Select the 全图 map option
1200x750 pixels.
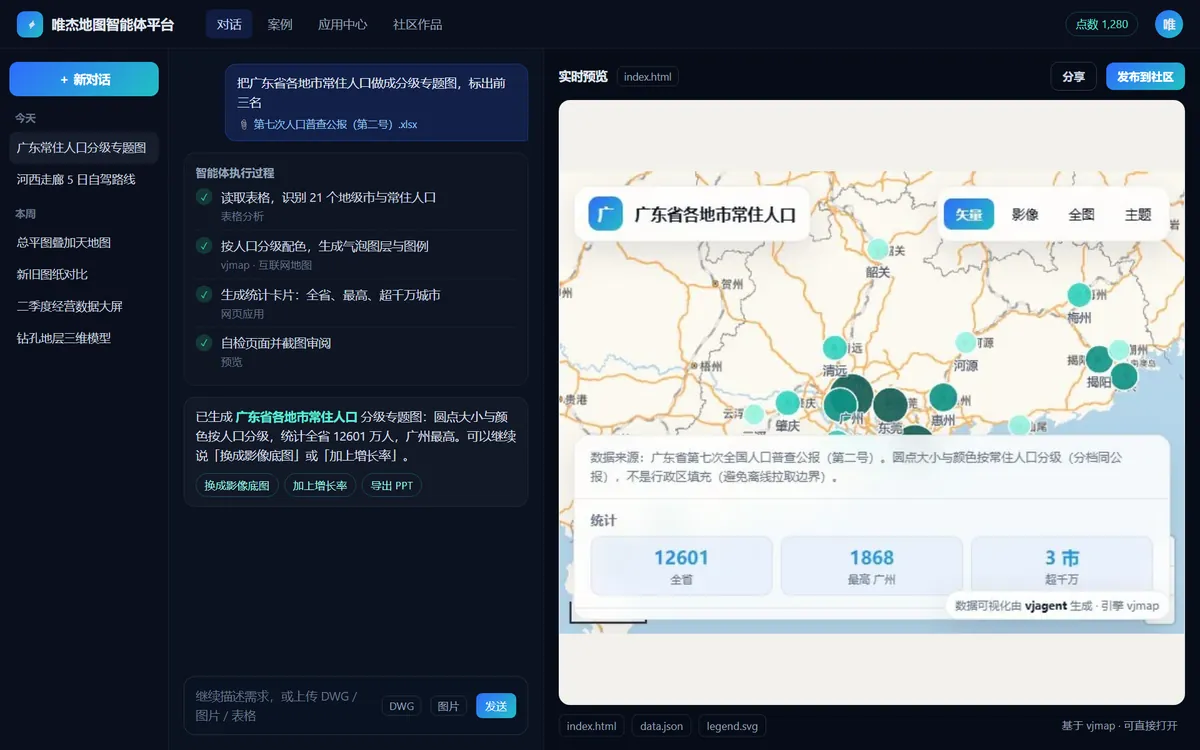(x=1081, y=214)
